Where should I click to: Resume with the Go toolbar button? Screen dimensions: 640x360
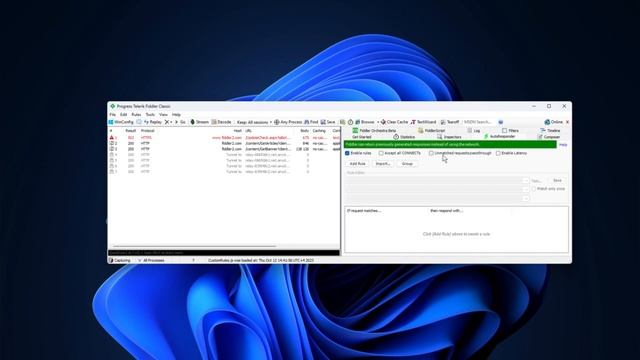tap(180, 122)
